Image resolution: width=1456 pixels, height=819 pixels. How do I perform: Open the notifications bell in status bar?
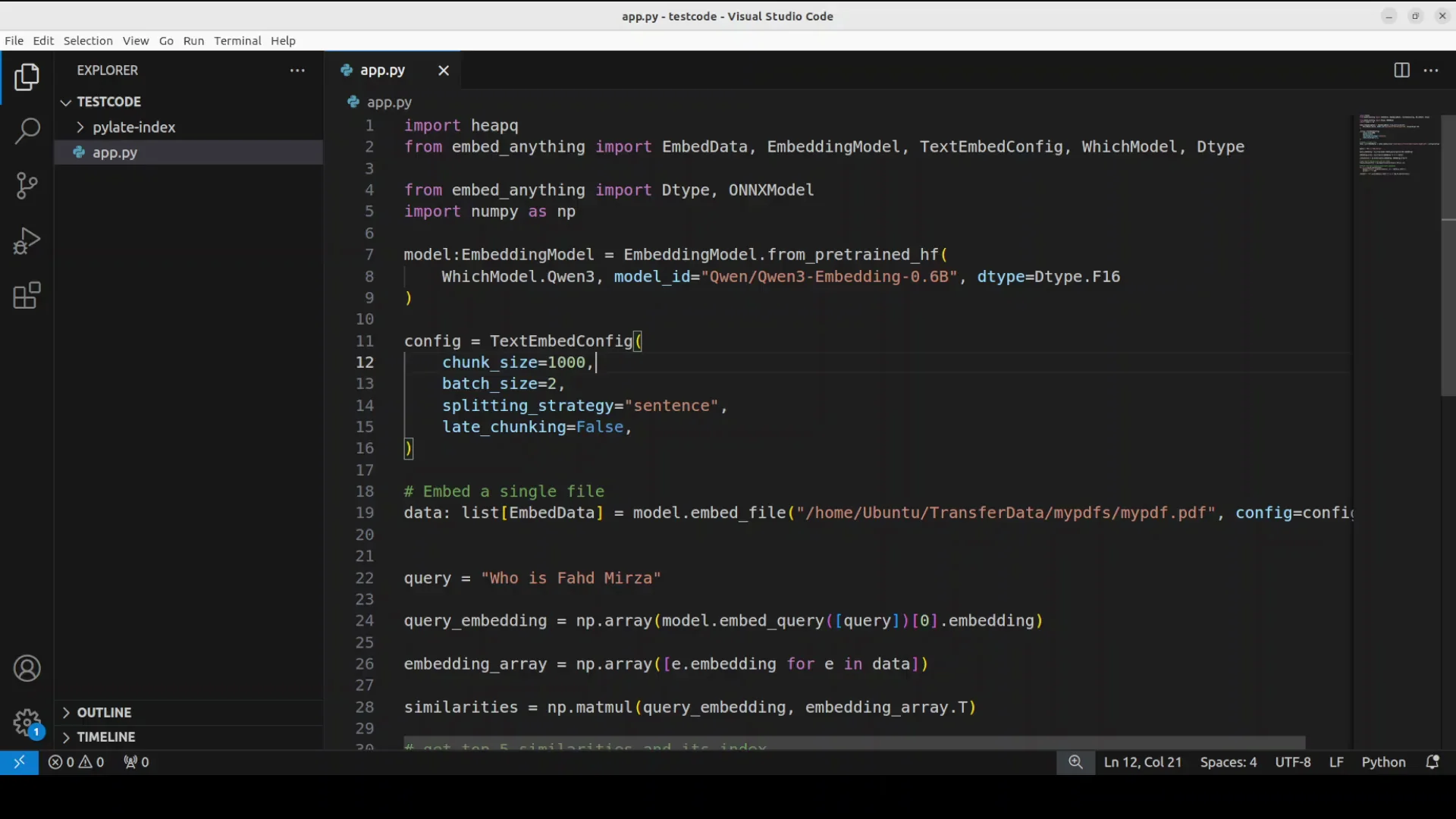pos(1432,762)
